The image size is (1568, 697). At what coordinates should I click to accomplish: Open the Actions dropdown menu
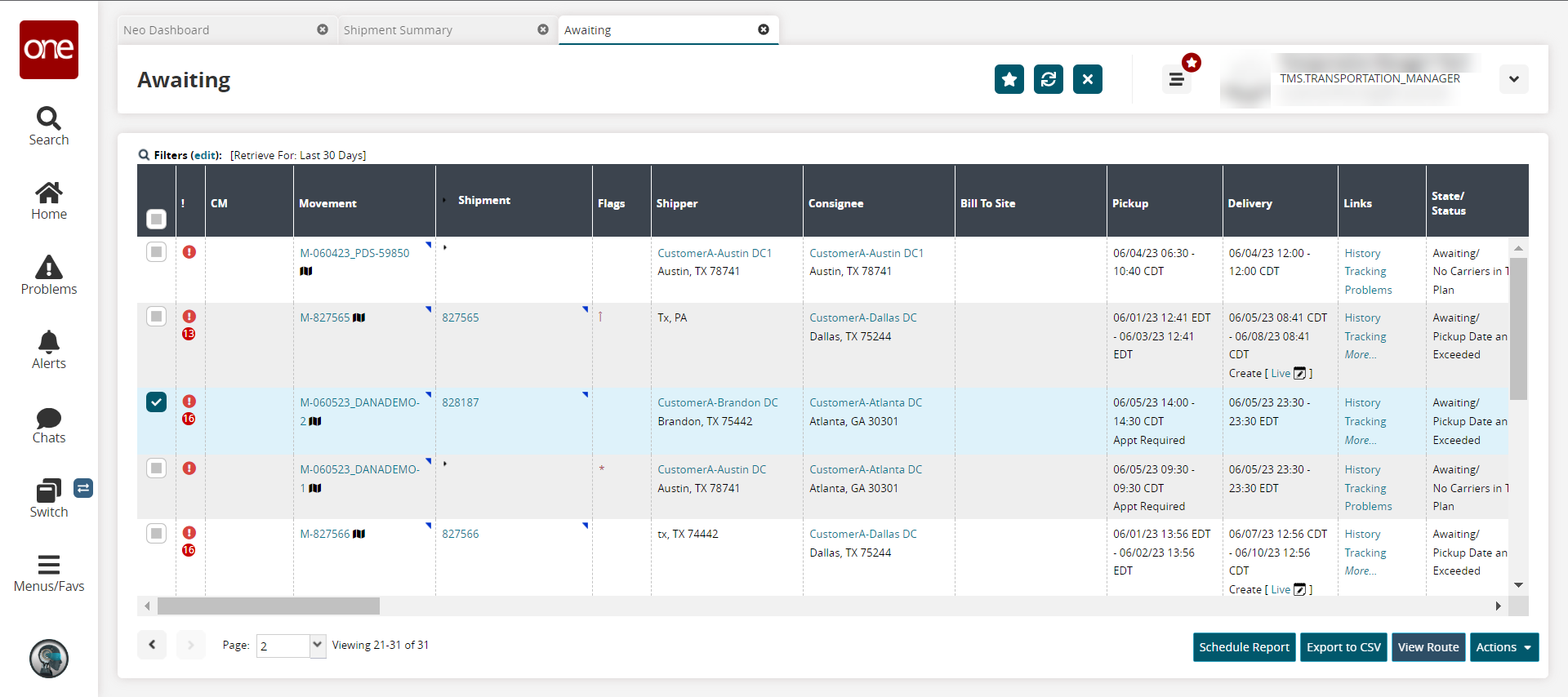click(x=1504, y=647)
